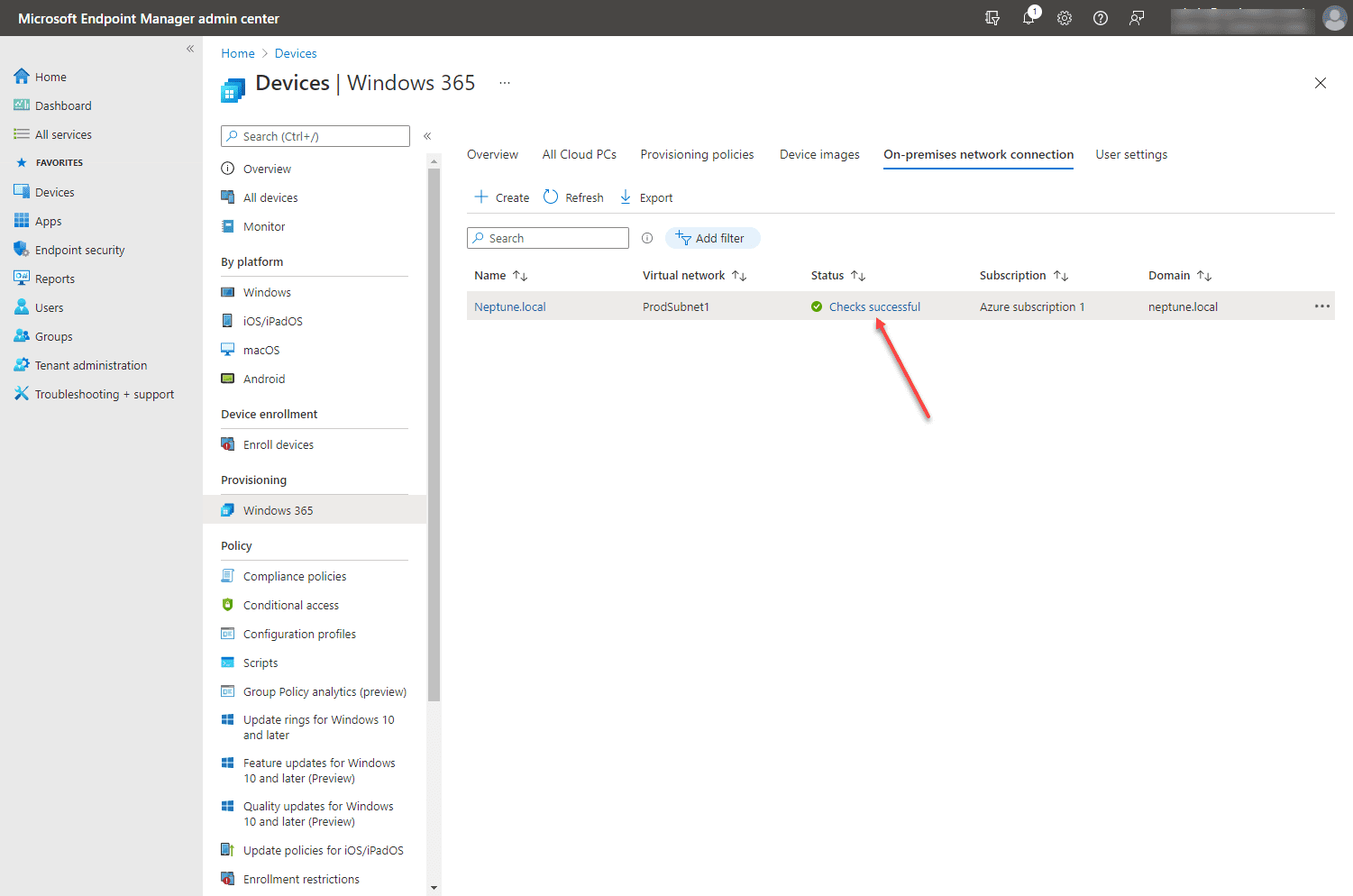This screenshot has width=1353, height=896.
Task: Switch to the User settings tab
Action: 1131,154
